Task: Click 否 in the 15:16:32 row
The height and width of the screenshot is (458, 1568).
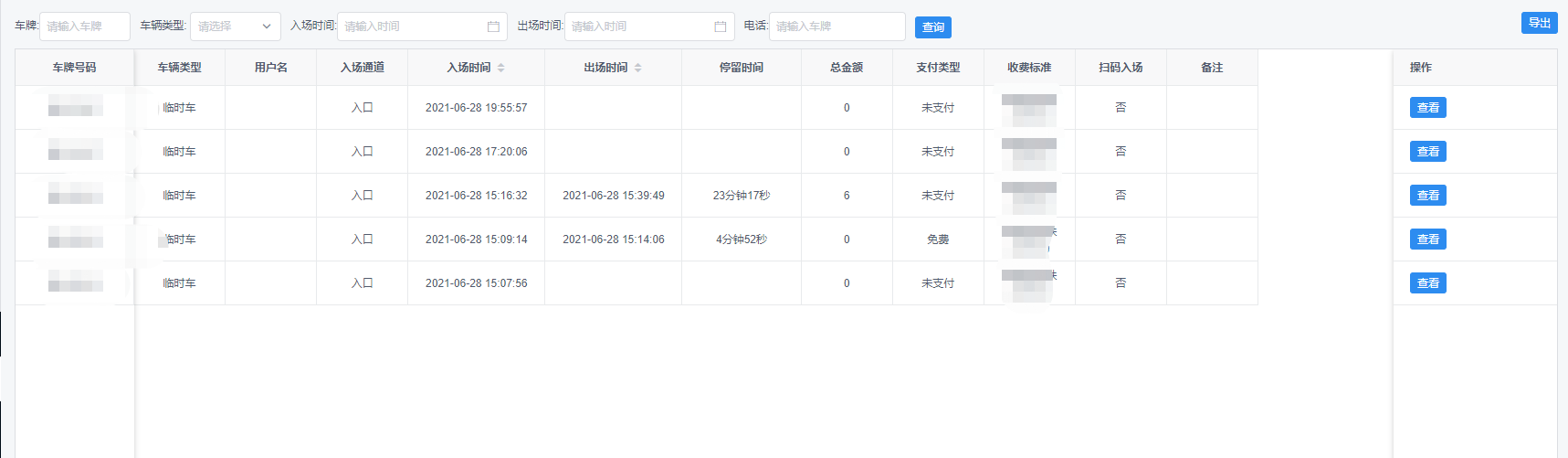Action: coord(1121,196)
